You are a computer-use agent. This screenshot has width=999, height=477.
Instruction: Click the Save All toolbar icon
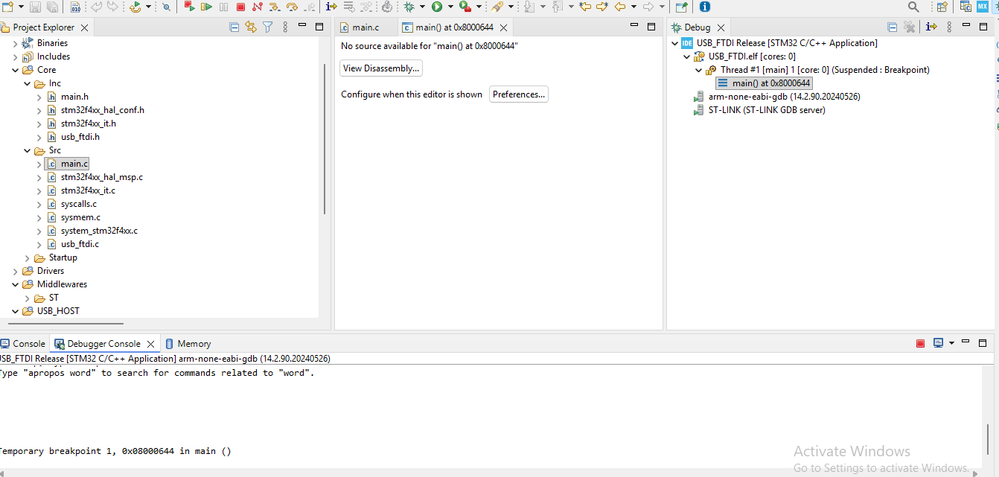coord(52,7)
